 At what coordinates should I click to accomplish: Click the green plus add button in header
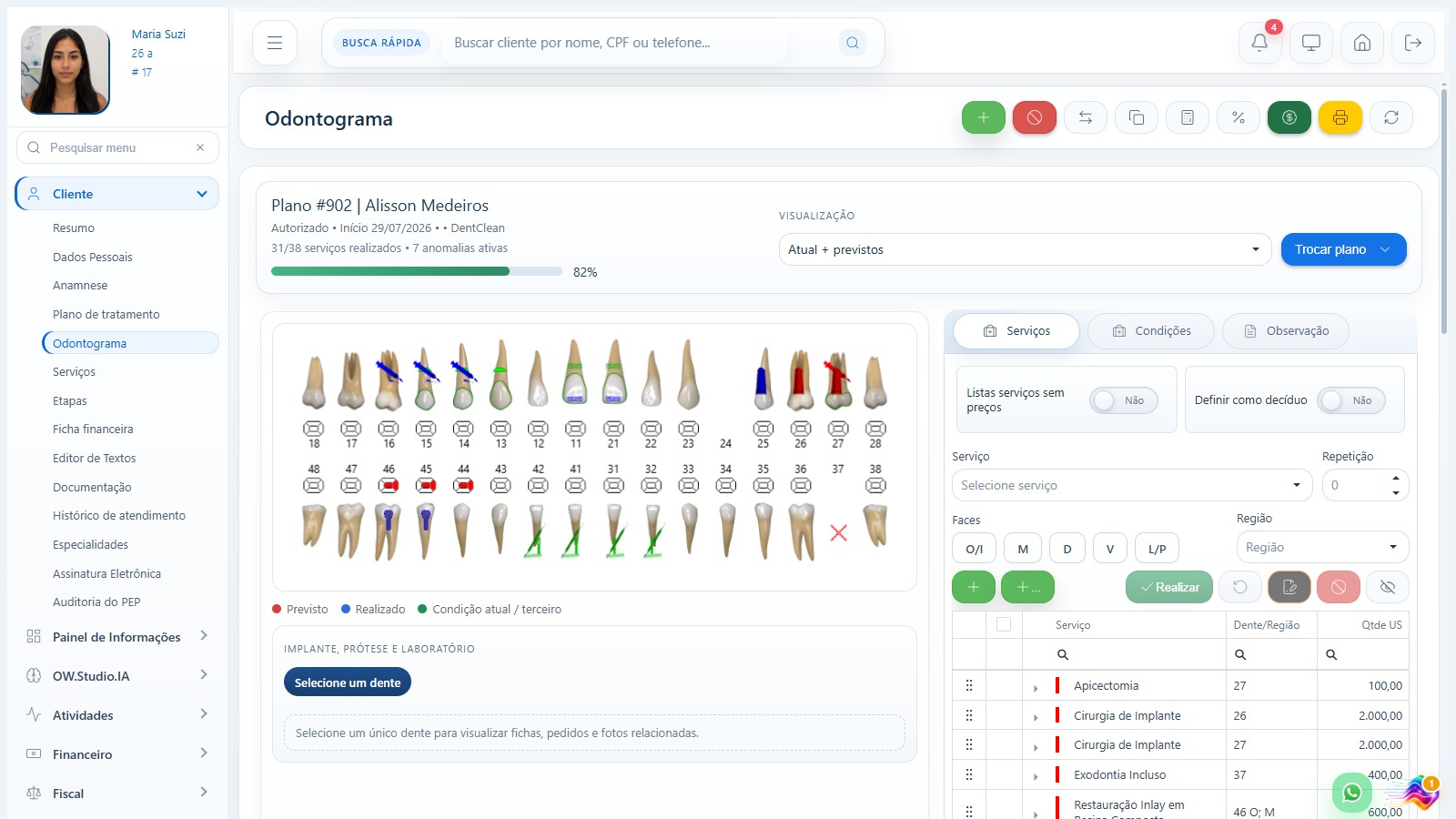tap(984, 117)
